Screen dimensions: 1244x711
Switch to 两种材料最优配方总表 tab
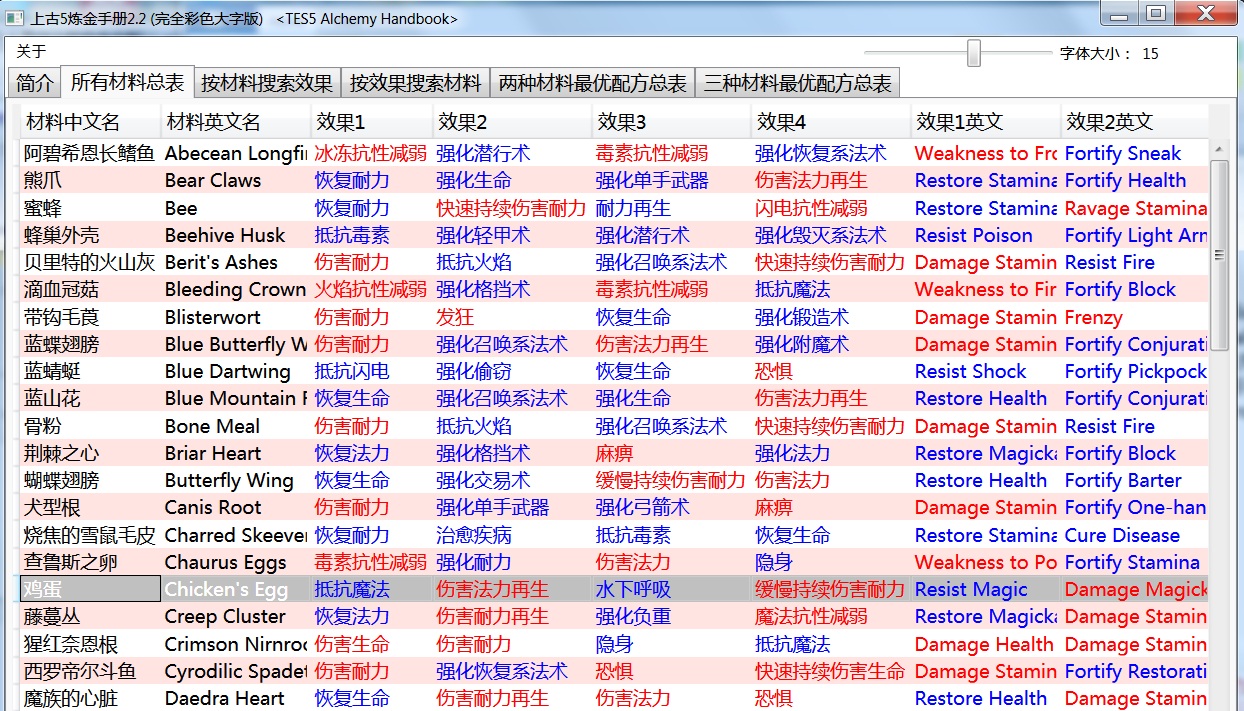(593, 83)
